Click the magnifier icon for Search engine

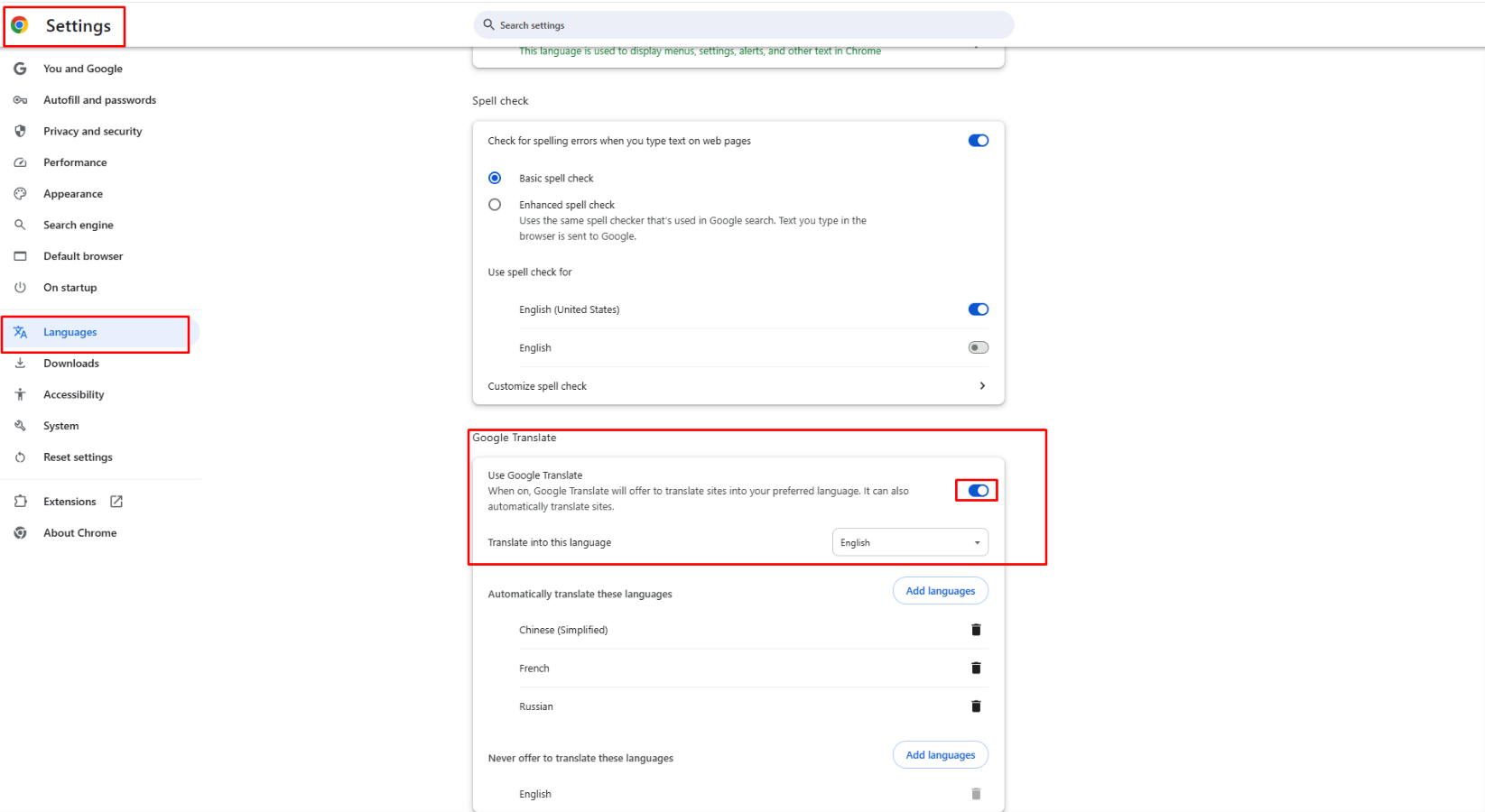point(20,225)
